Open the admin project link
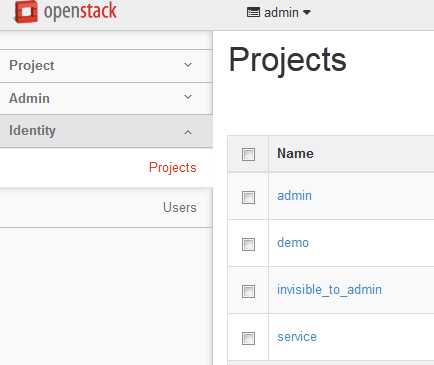434x365 pixels. pos(294,196)
